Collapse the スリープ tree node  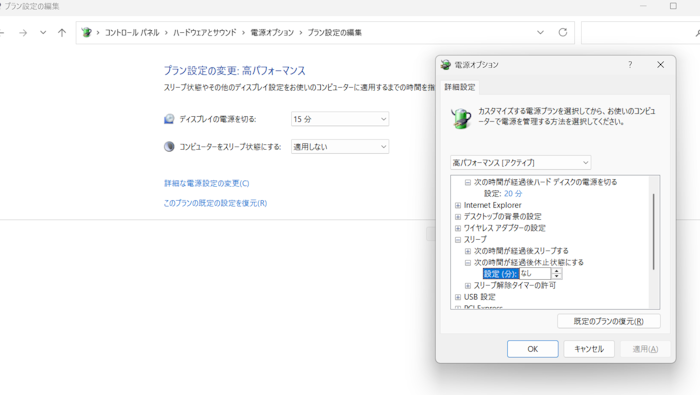tap(458, 240)
